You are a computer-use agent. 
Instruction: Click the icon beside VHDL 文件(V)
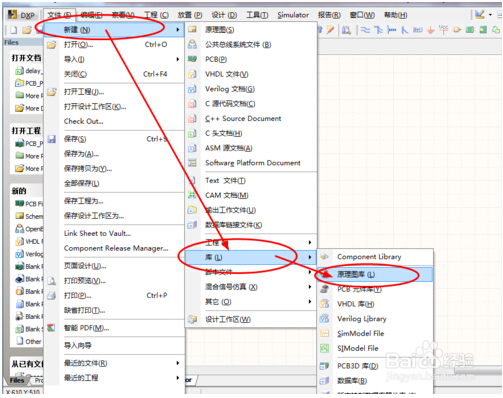click(x=192, y=74)
